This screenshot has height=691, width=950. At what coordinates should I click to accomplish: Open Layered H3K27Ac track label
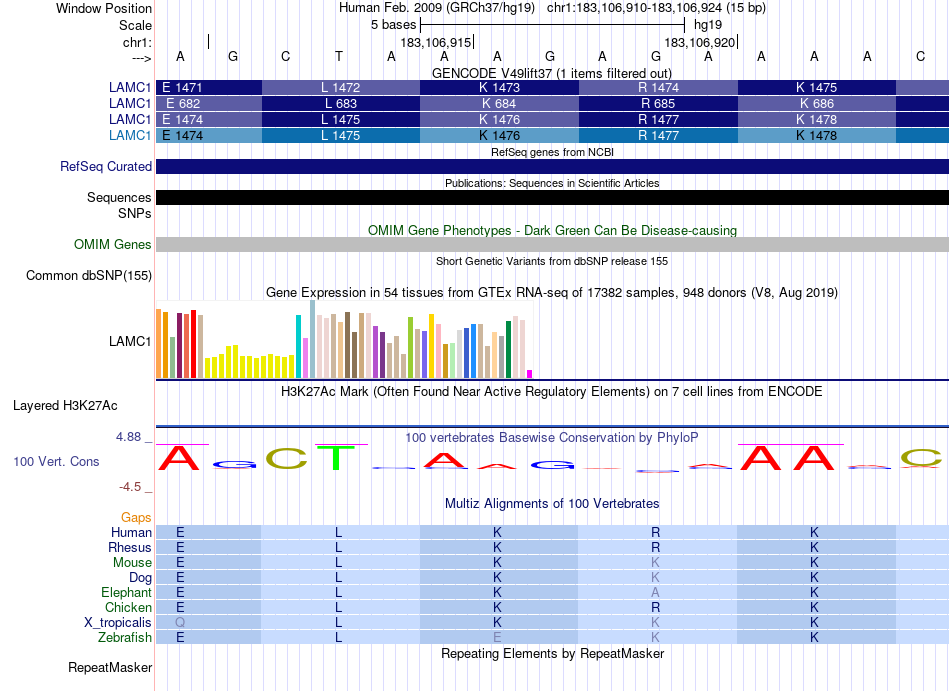point(65,406)
